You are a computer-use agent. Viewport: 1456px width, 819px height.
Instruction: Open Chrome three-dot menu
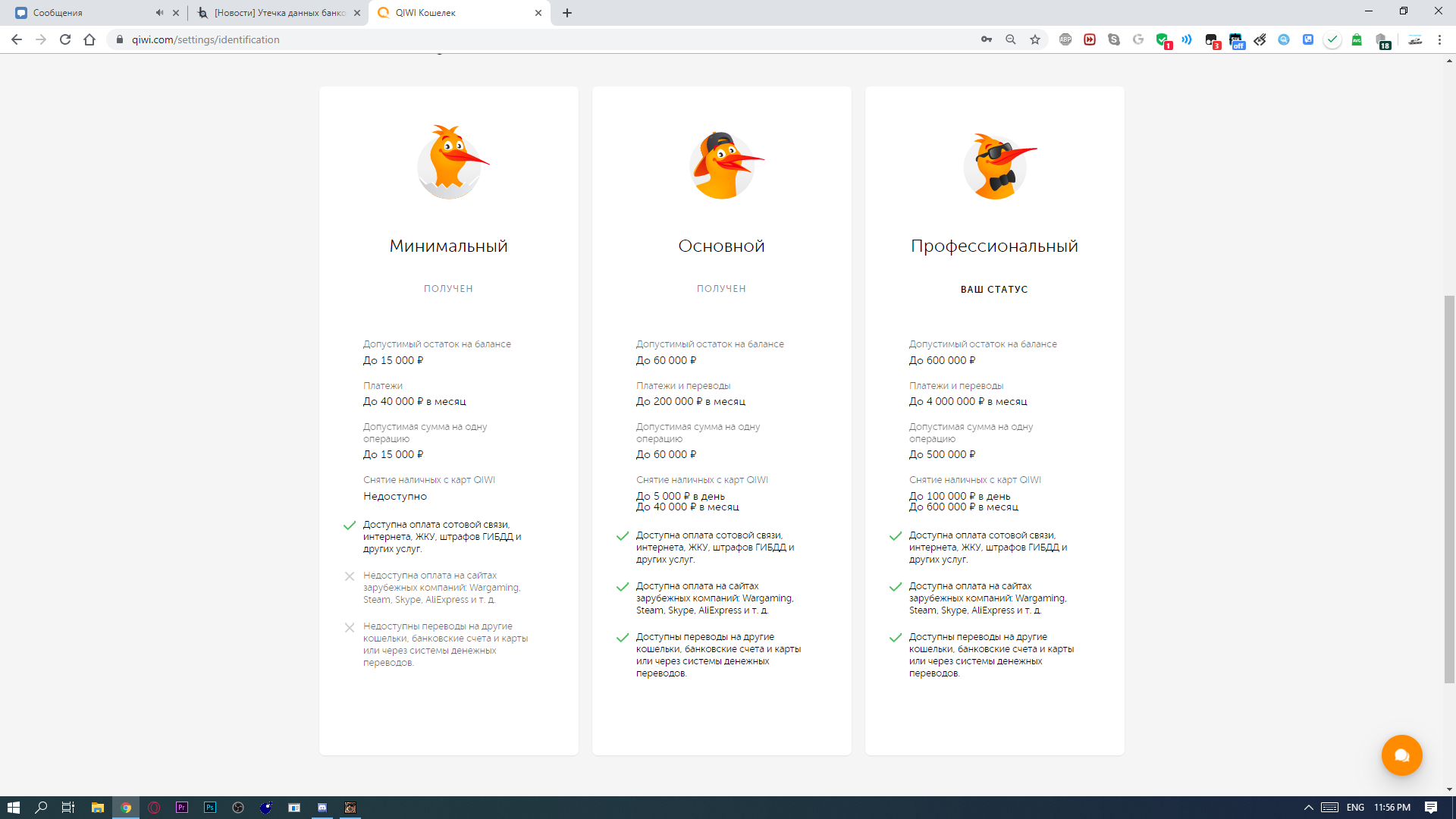coord(1439,39)
